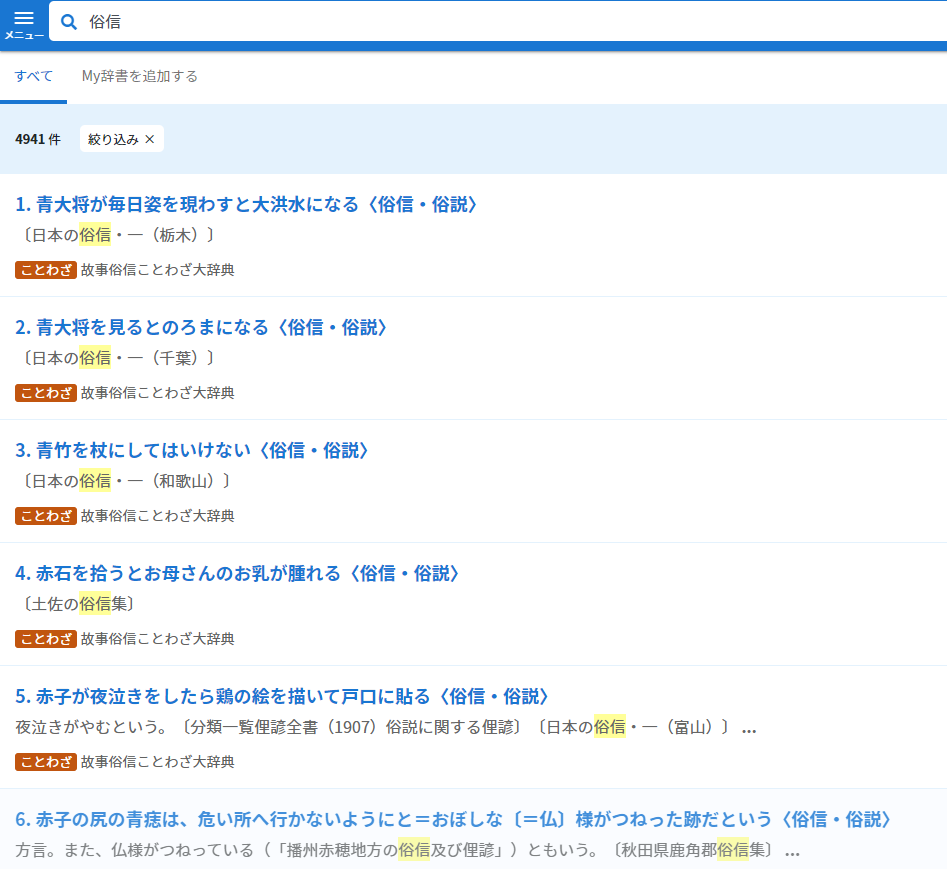Open result 4 about 赤石を拾う
Viewport: 947px width, 869px height.
238,573
